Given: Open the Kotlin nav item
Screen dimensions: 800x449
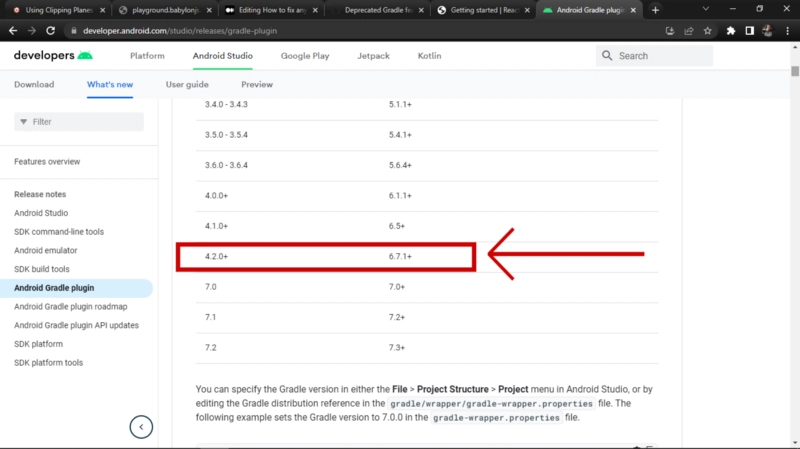Looking at the screenshot, I should pos(429,56).
